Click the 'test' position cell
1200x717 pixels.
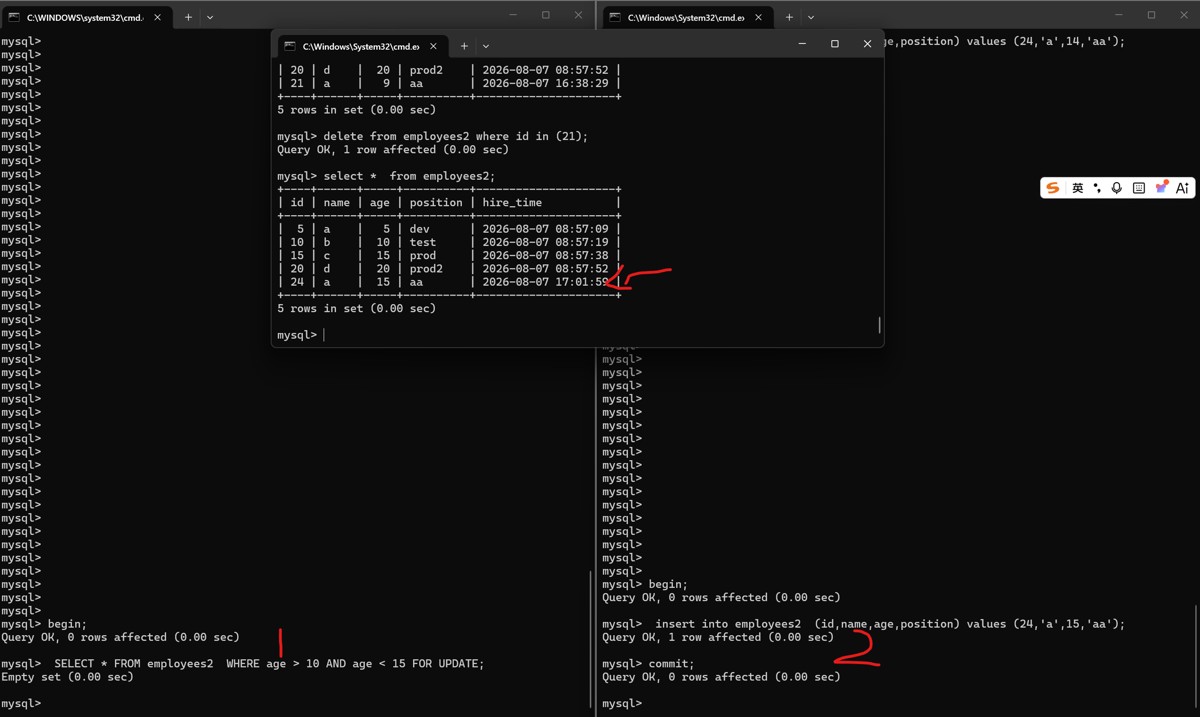coord(423,242)
